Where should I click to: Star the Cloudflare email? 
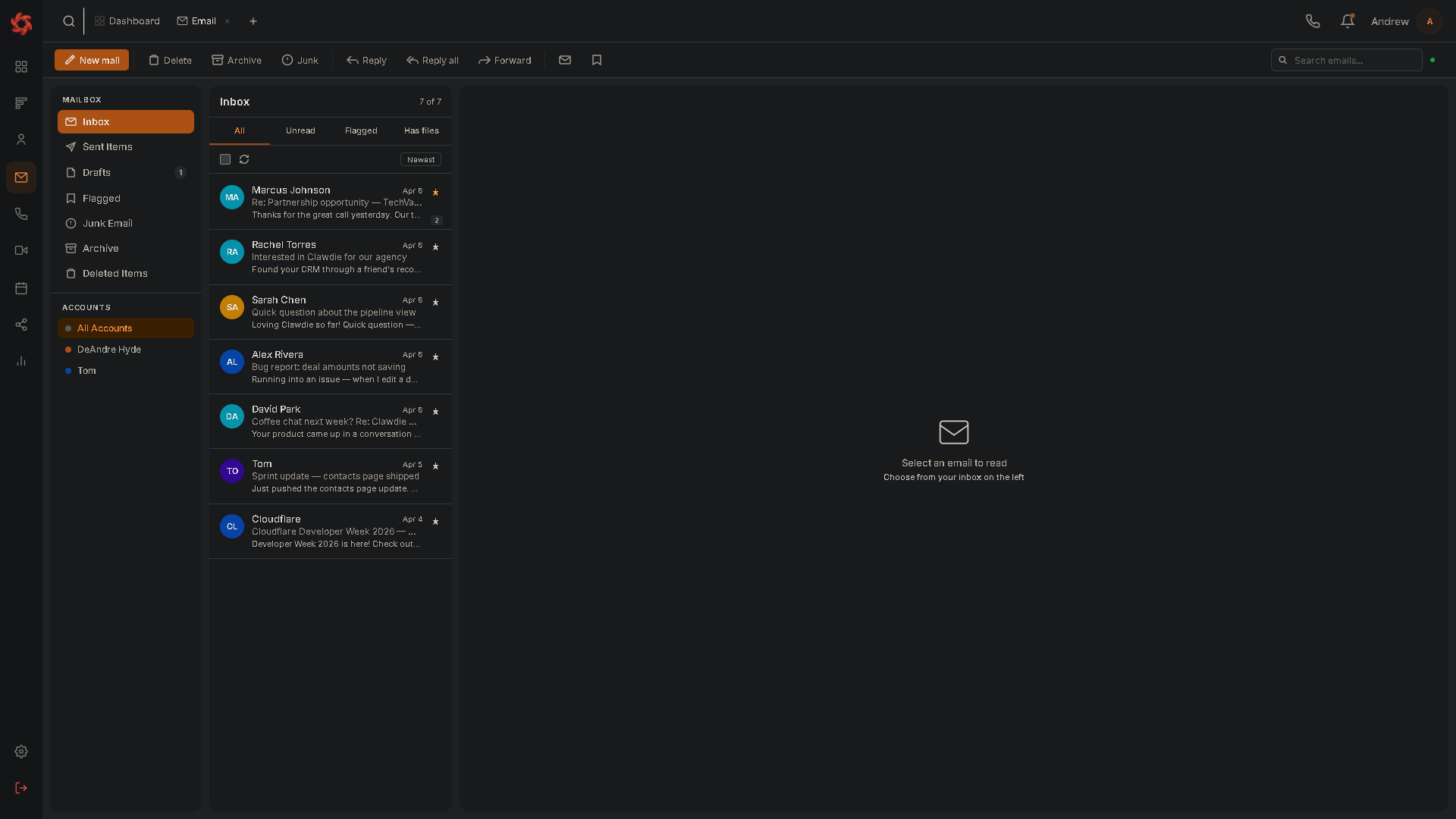[x=435, y=522]
